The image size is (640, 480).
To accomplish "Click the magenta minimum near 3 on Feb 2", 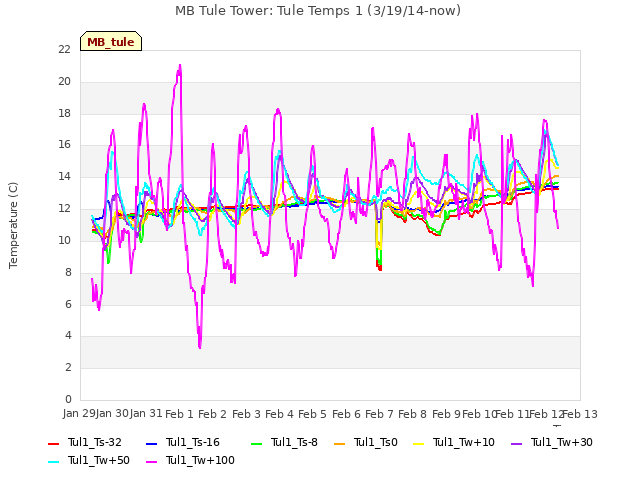I will point(200,347).
